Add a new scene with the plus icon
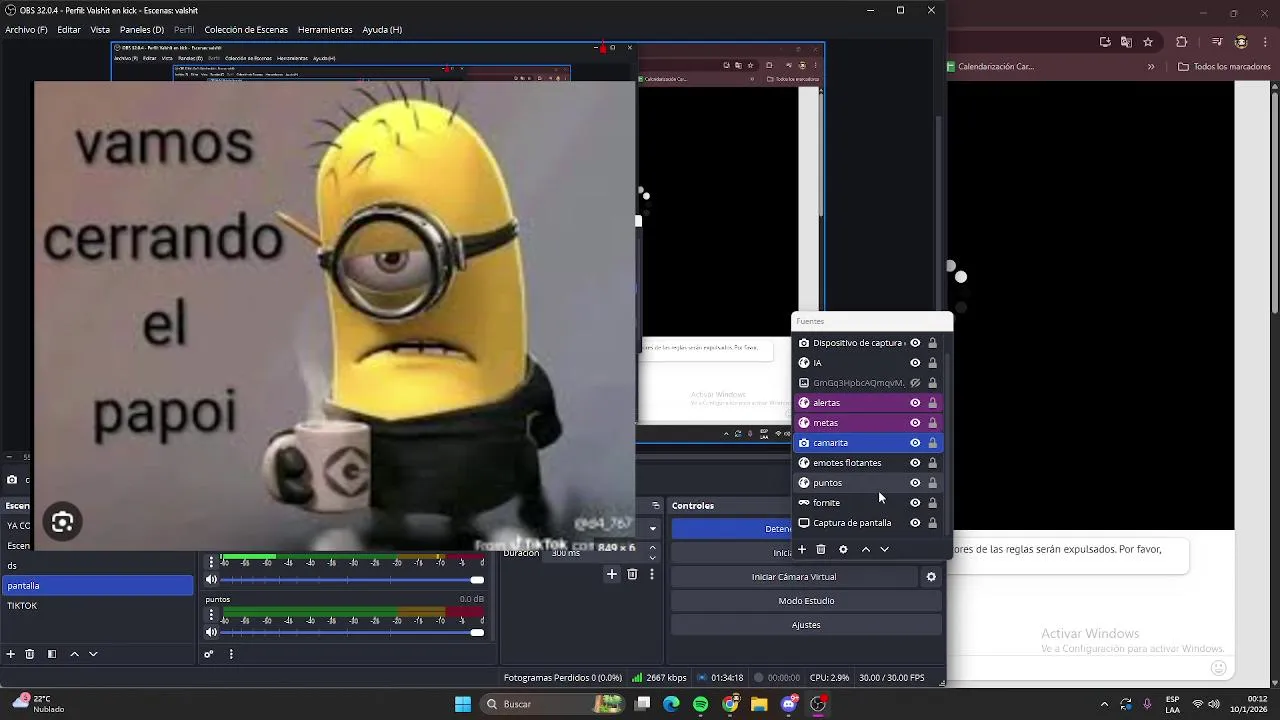The width and height of the screenshot is (1280, 720). pos(11,654)
